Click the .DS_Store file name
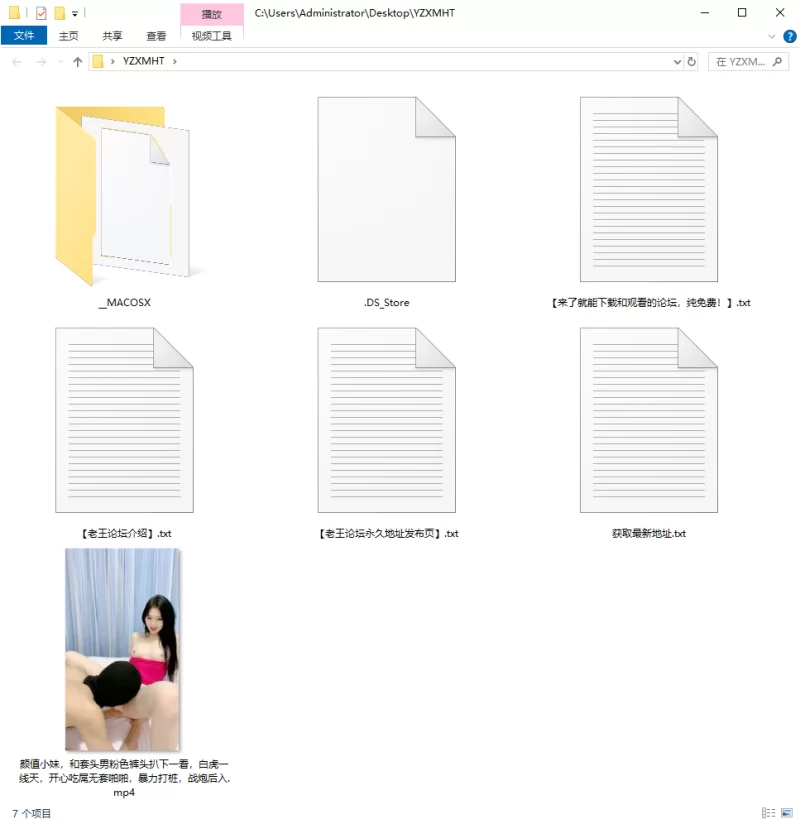This screenshot has width=800, height=824. click(x=386, y=303)
